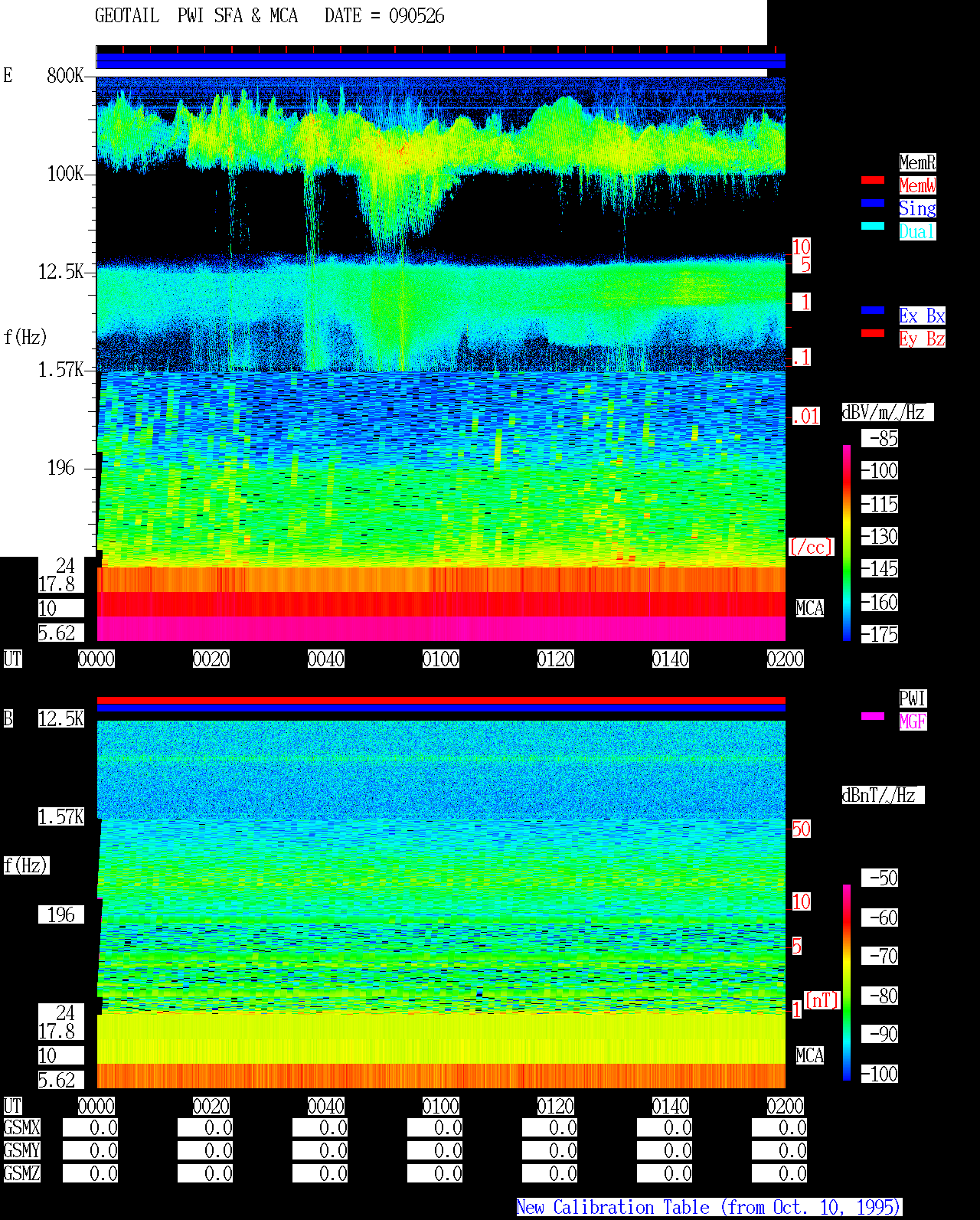Click the PWI legend label

[x=913, y=698]
